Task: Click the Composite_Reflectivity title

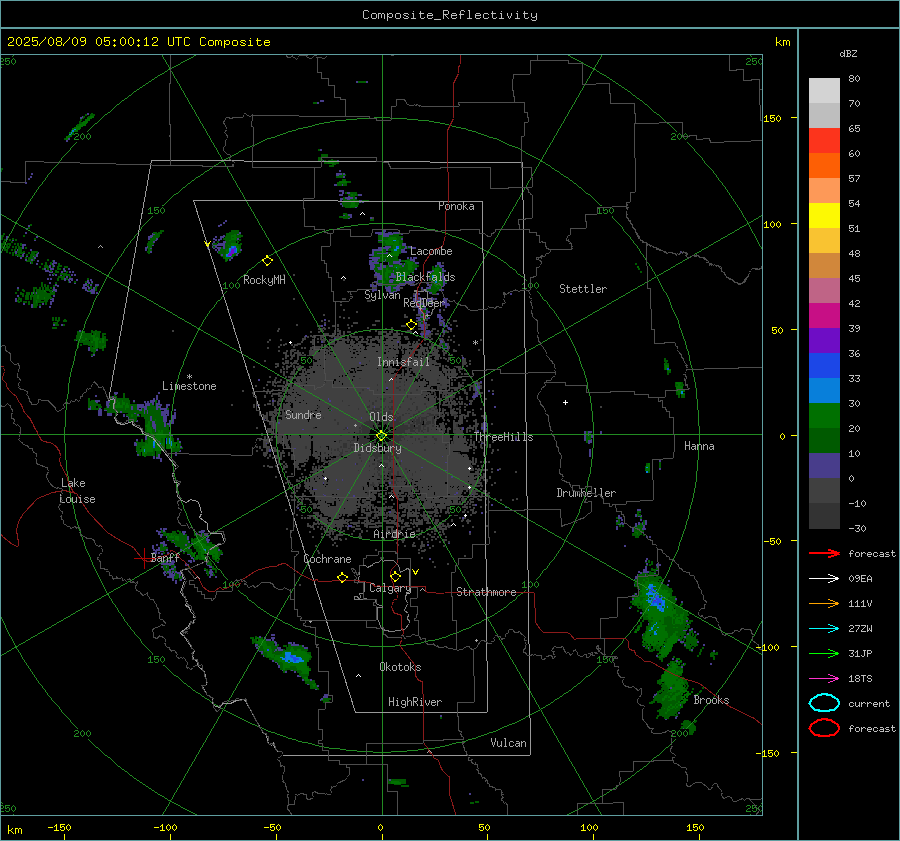Action: point(450,15)
